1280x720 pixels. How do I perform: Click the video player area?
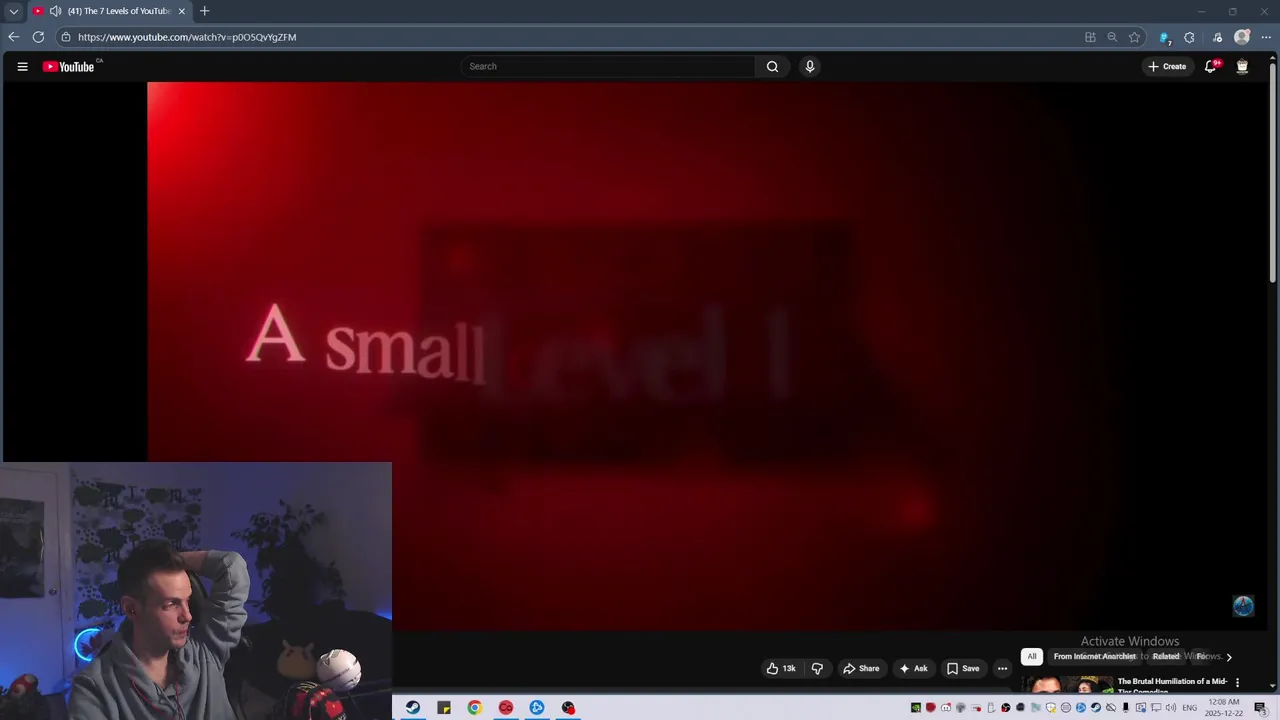pyautogui.click(x=707, y=356)
